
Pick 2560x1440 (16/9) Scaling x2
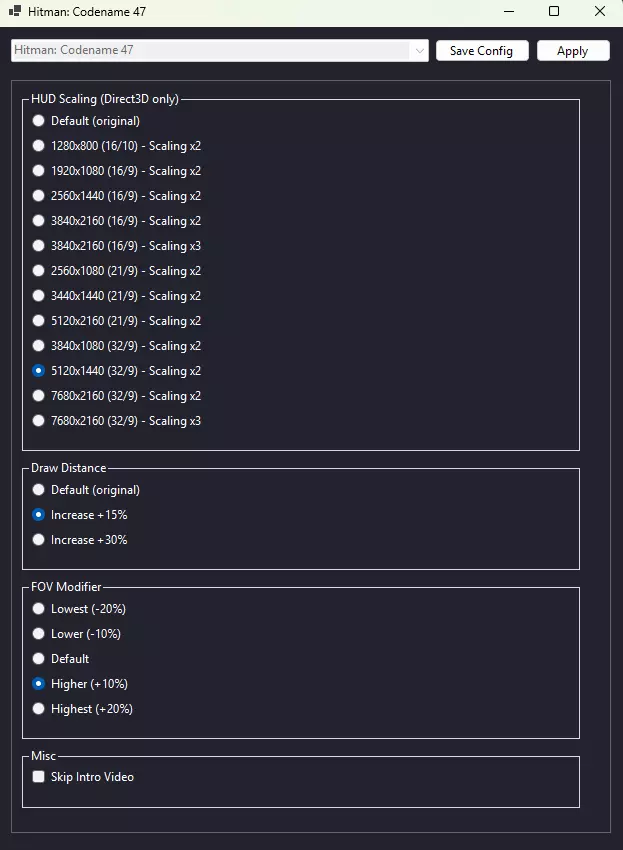39,196
